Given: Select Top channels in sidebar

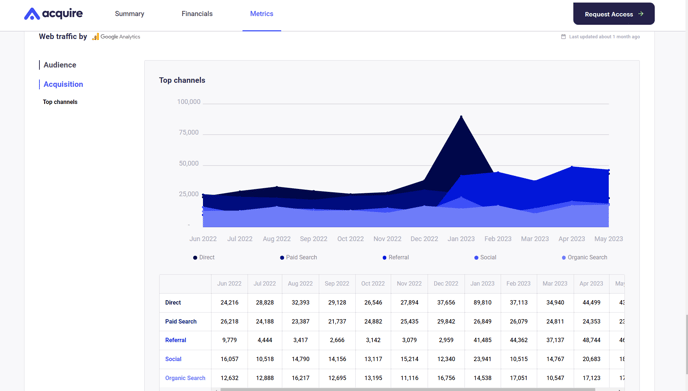Looking at the screenshot, I should [60, 102].
